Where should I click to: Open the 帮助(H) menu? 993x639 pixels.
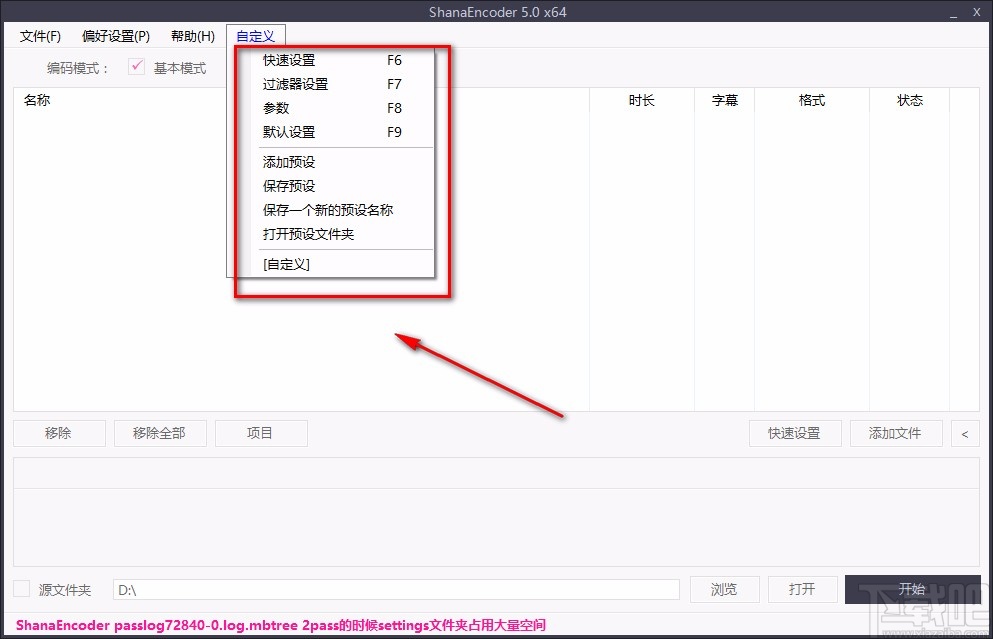point(193,36)
